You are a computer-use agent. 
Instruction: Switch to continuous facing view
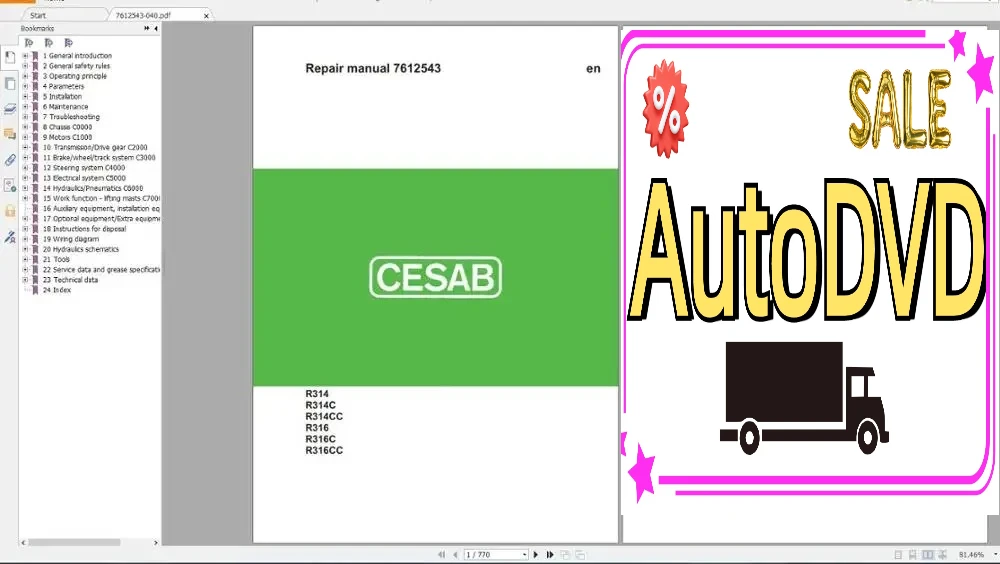pyautogui.click(x=943, y=555)
